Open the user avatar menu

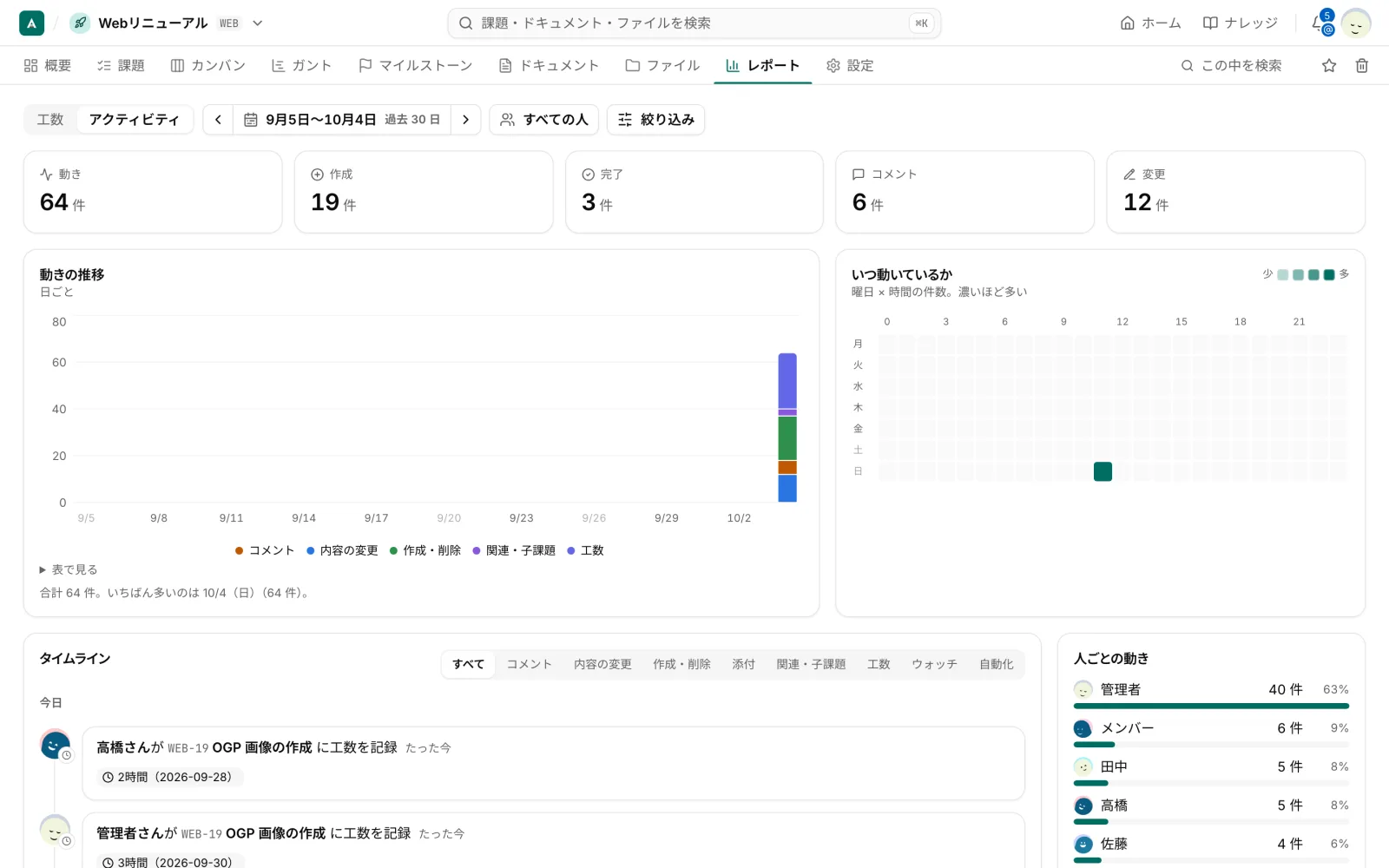coord(1355,23)
